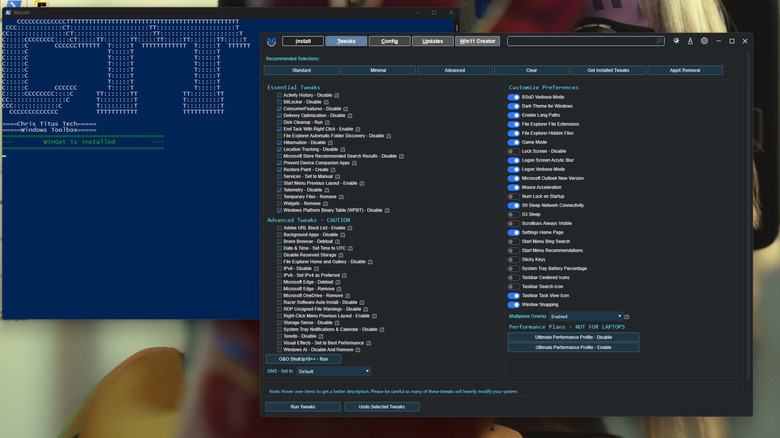This screenshot has width=780, height=438.
Task: Check the BitLocker - Disable checkbox
Action: (280, 102)
